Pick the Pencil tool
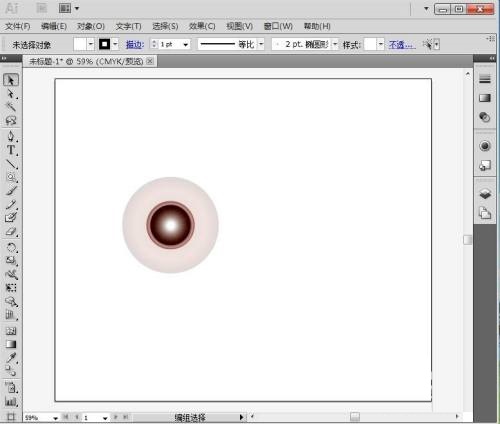 point(11,204)
